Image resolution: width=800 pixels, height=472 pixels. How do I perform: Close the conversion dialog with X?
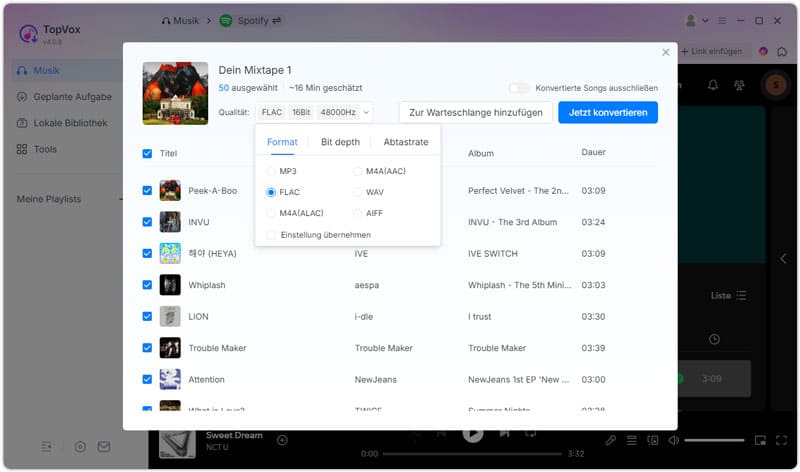(x=666, y=52)
